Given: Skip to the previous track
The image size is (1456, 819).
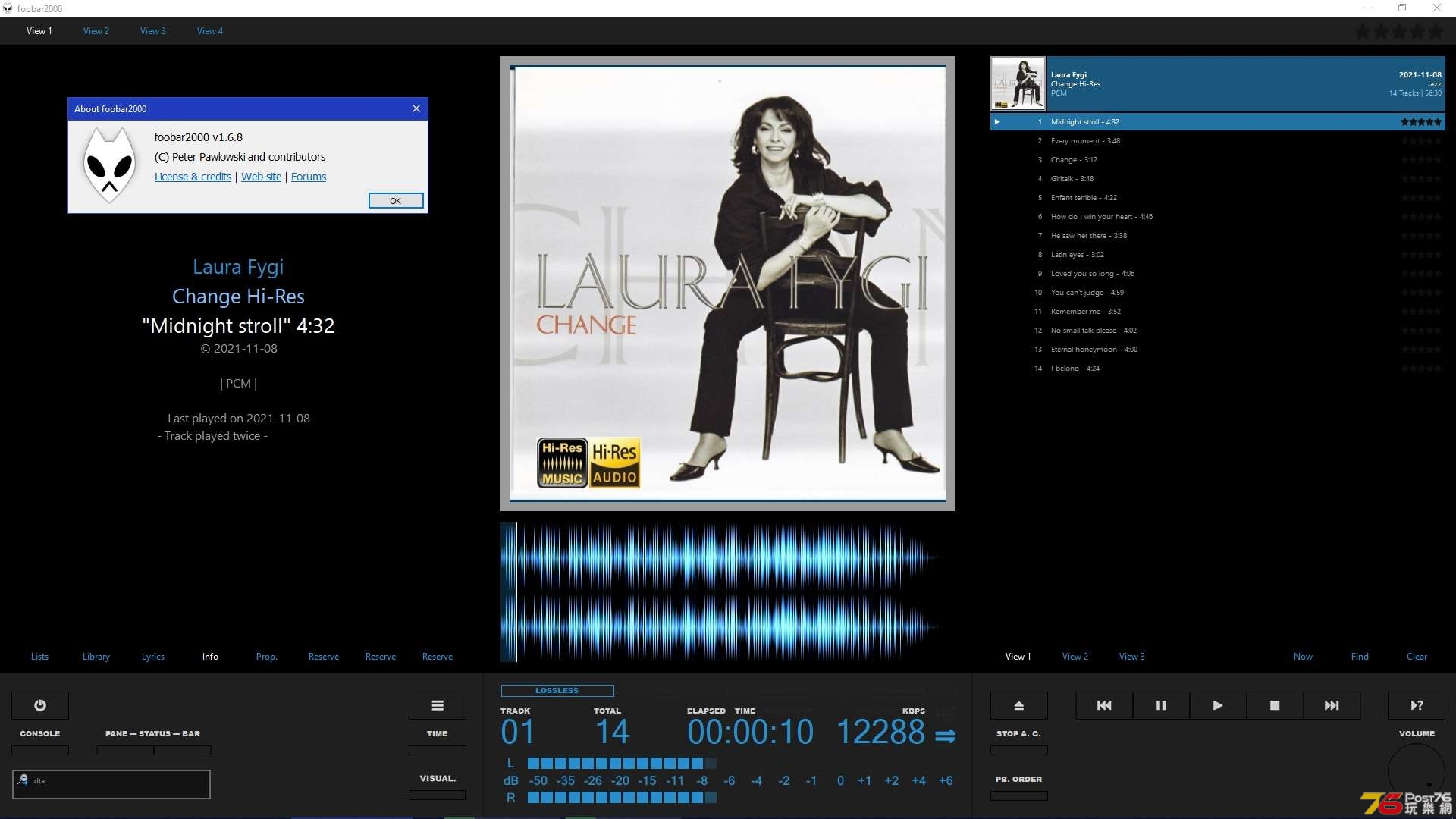Looking at the screenshot, I should pyautogui.click(x=1104, y=705).
